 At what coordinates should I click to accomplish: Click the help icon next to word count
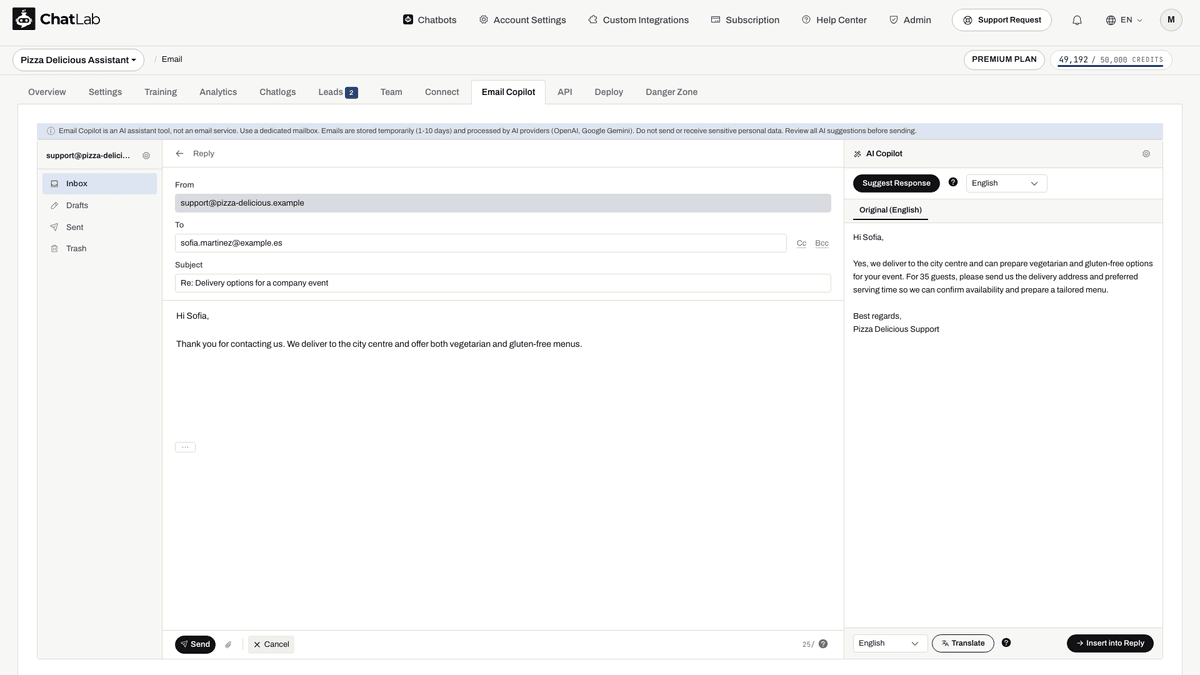point(823,644)
